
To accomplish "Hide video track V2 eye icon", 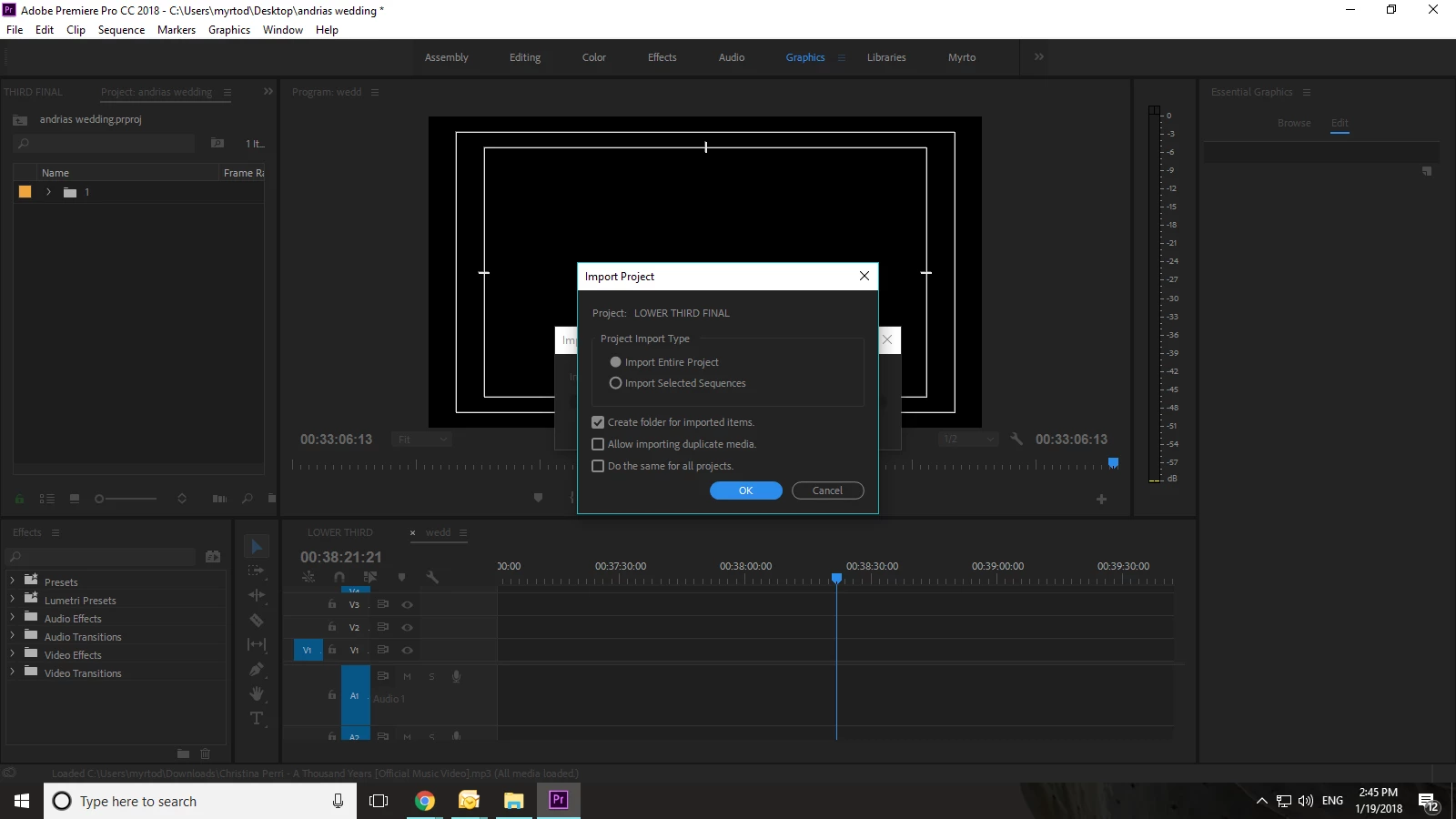I will (x=408, y=627).
